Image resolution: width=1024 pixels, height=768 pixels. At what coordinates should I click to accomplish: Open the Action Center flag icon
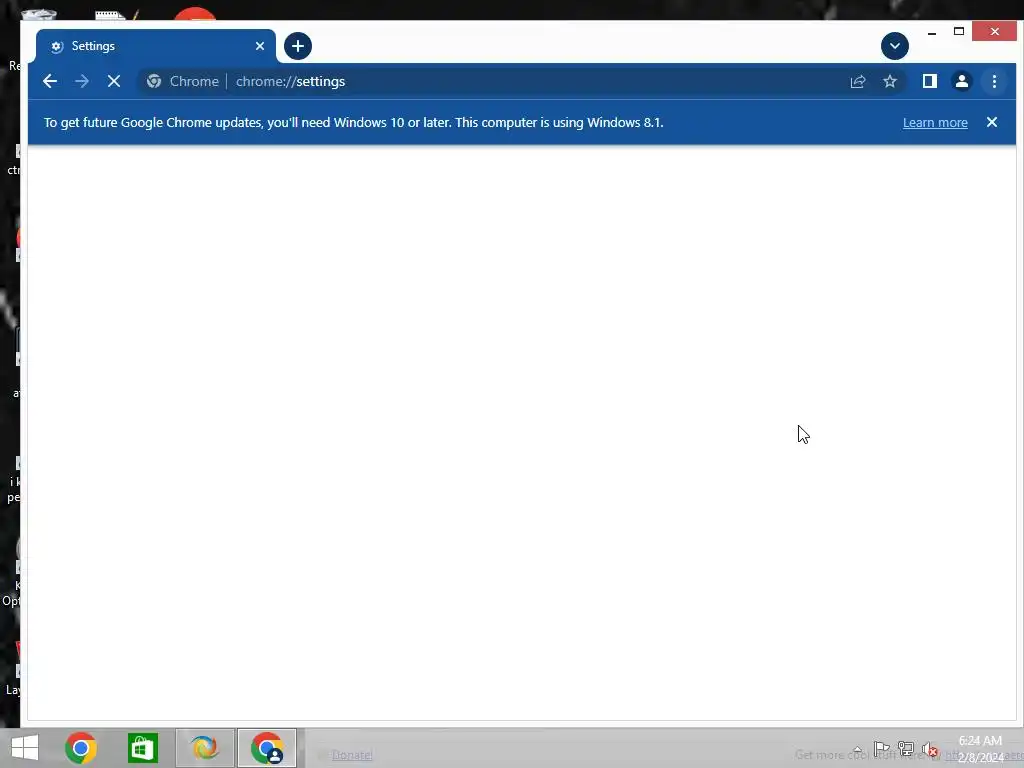881,748
